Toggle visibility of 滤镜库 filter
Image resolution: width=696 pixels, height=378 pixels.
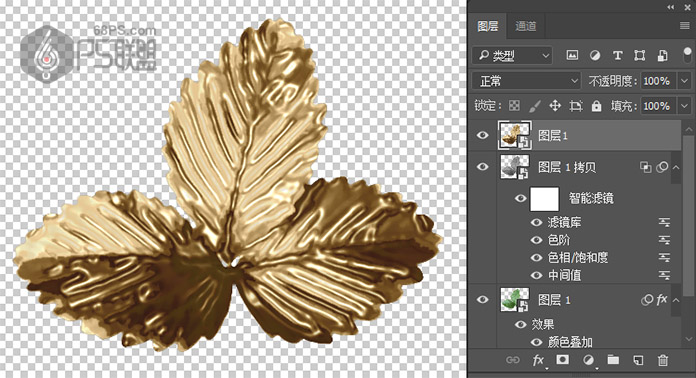point(537,222)
